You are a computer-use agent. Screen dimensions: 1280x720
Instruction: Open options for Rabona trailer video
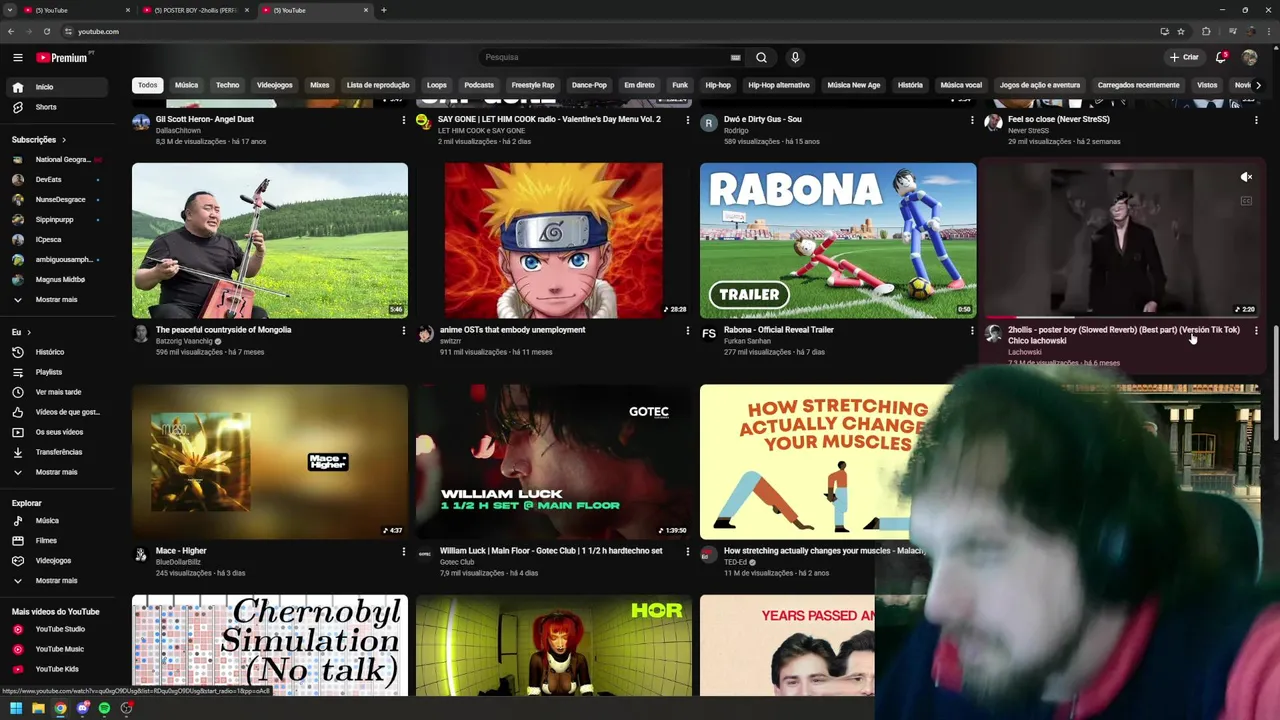coord(972,330)
